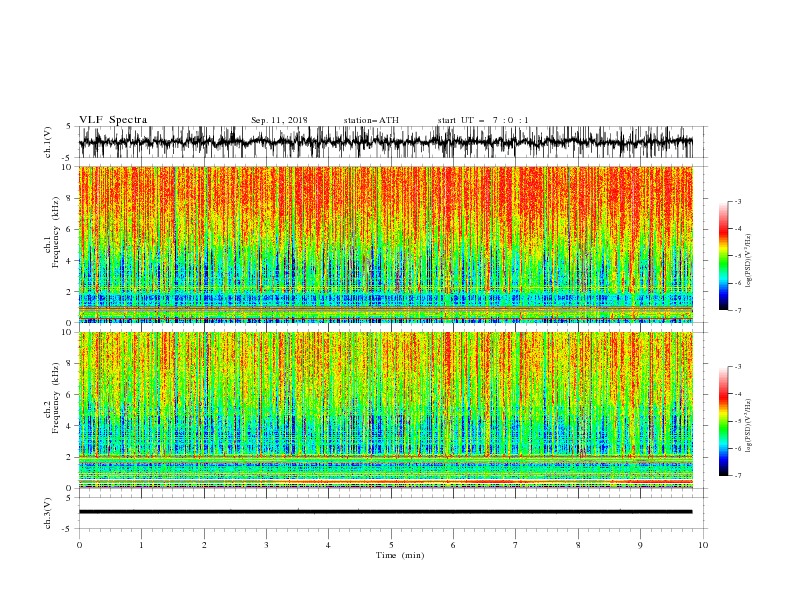Click the '-3' label on upper colorbar
This screenshot has height=612, width=792.
(x=737, y=201)
